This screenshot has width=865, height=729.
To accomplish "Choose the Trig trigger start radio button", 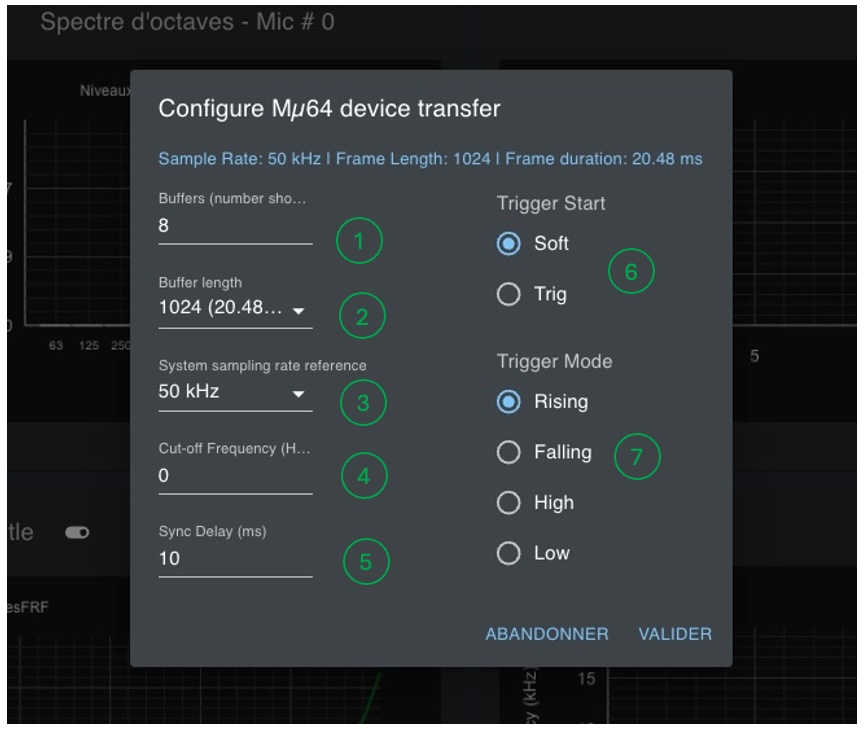I will pyautogui.click(x=509, y=295).
